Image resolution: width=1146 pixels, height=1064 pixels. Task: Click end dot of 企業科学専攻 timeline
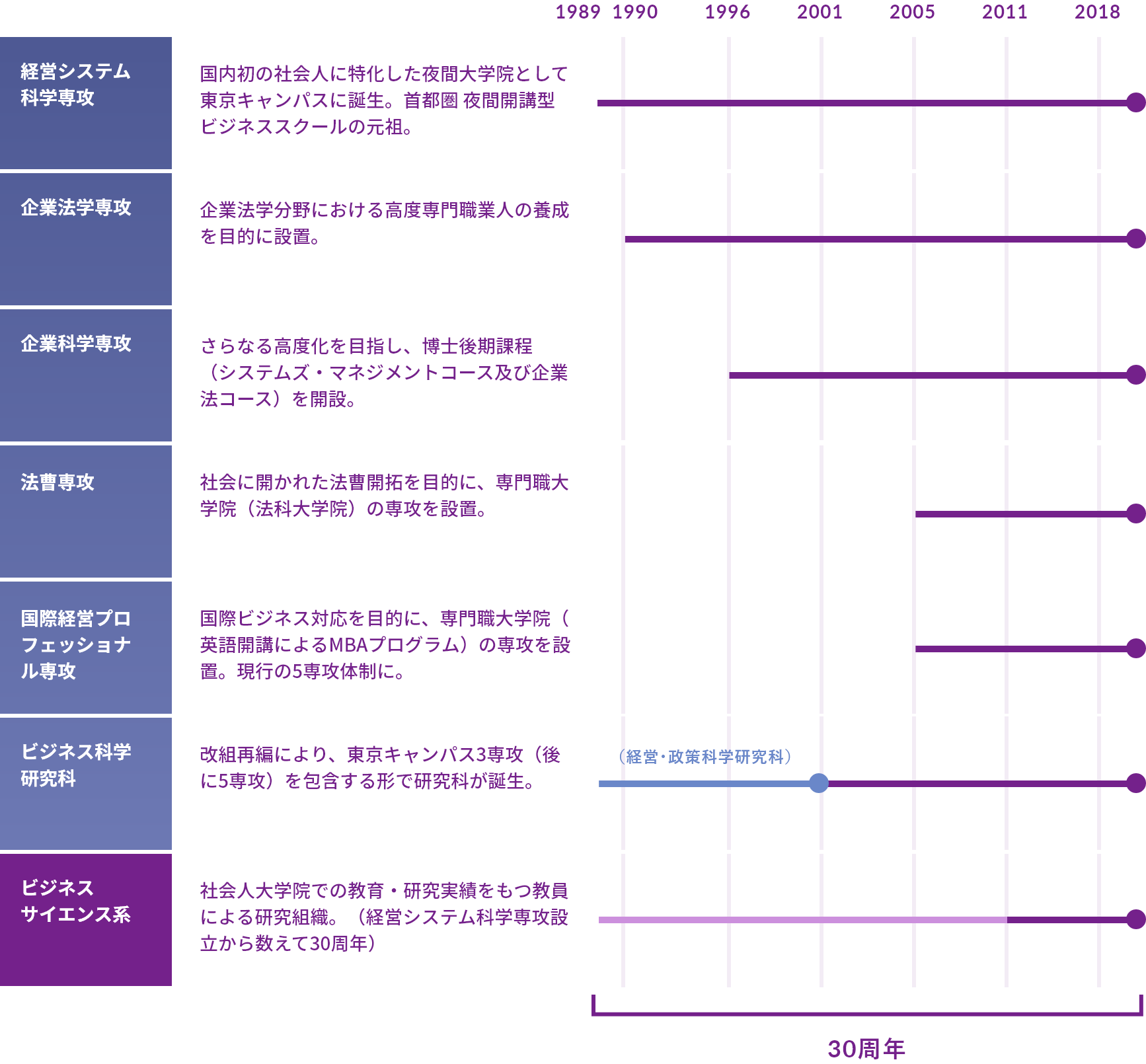(x=1136, y=375)
